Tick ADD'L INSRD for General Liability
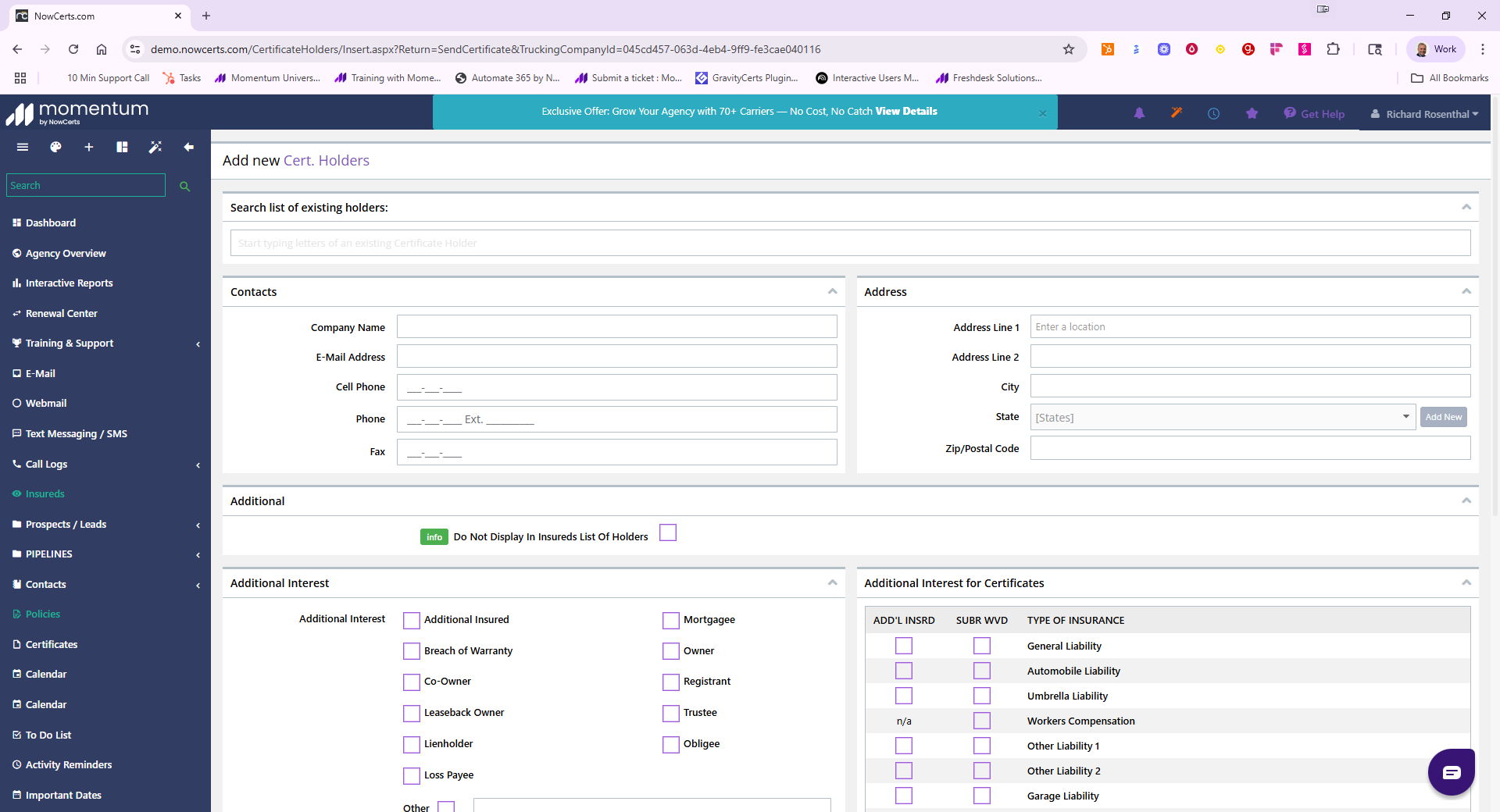 (904, 646)
